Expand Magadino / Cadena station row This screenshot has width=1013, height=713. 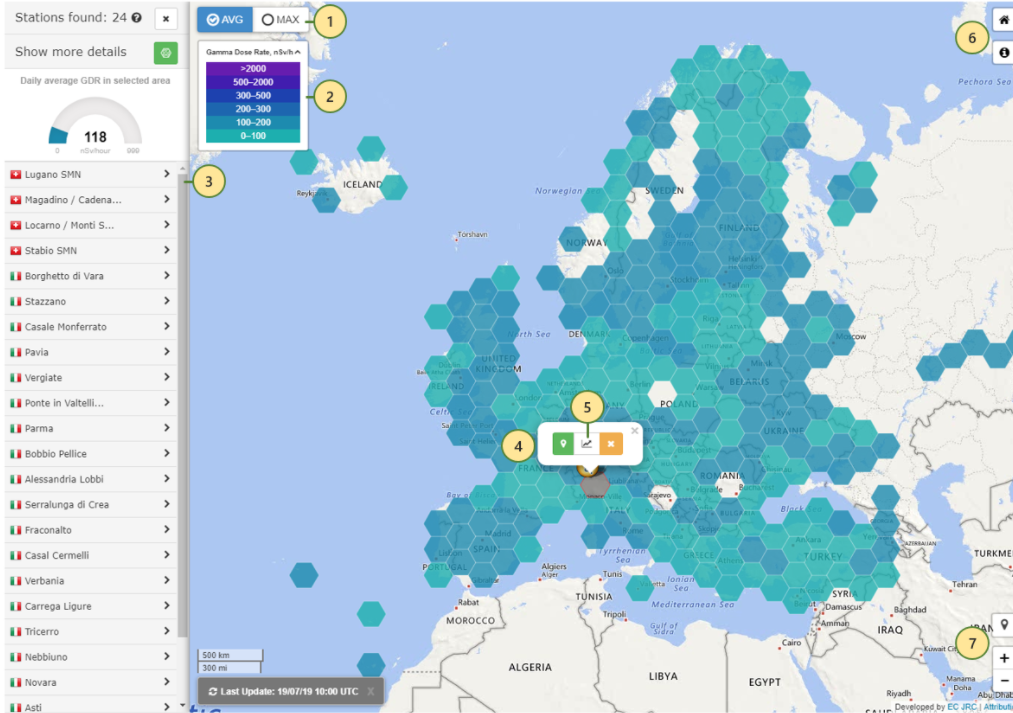click(91, 200)
